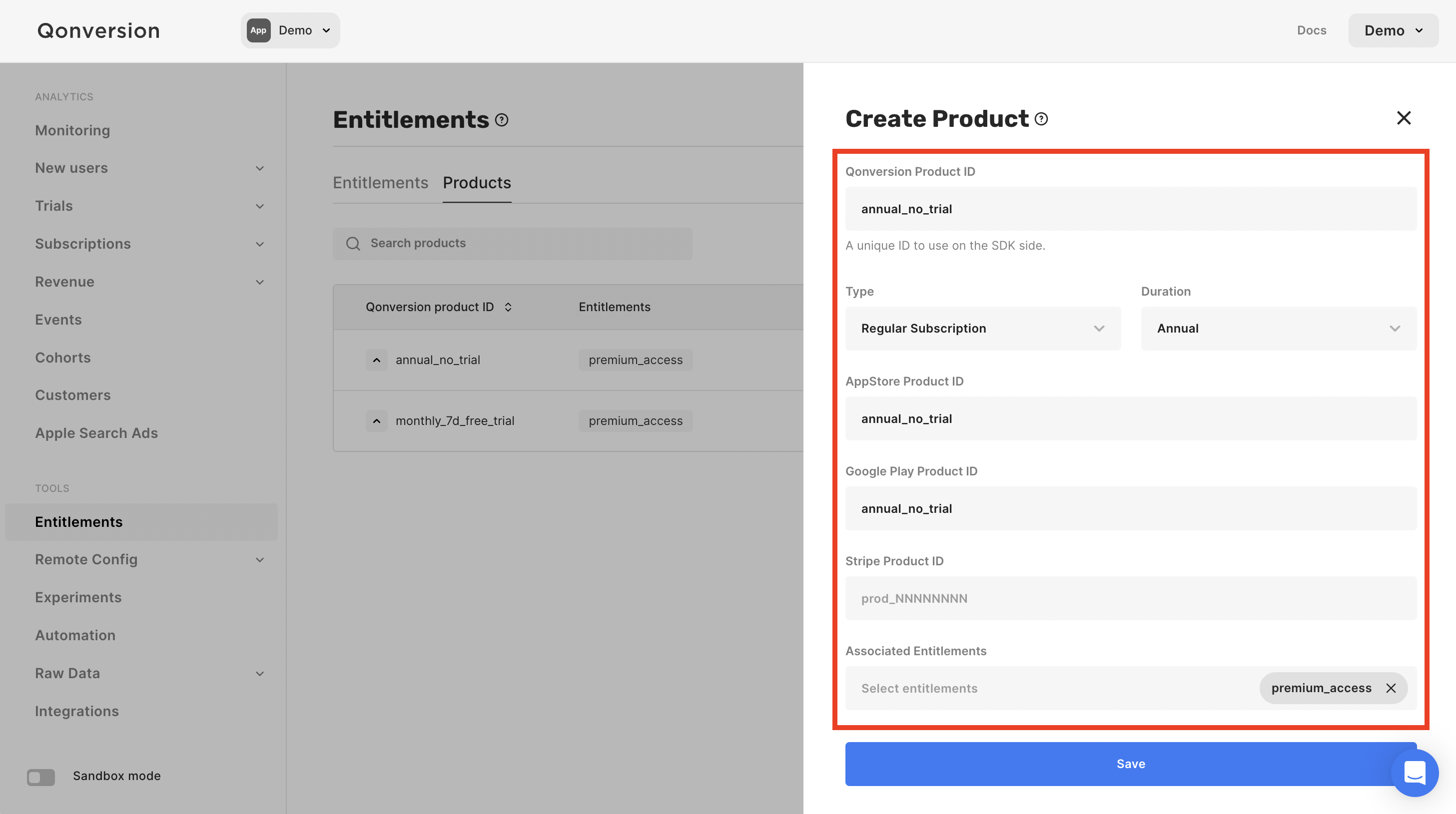Remove the premium_access entitlement tag
This screenshot has width=1456, height=814.
click(x=1391, y=688)
